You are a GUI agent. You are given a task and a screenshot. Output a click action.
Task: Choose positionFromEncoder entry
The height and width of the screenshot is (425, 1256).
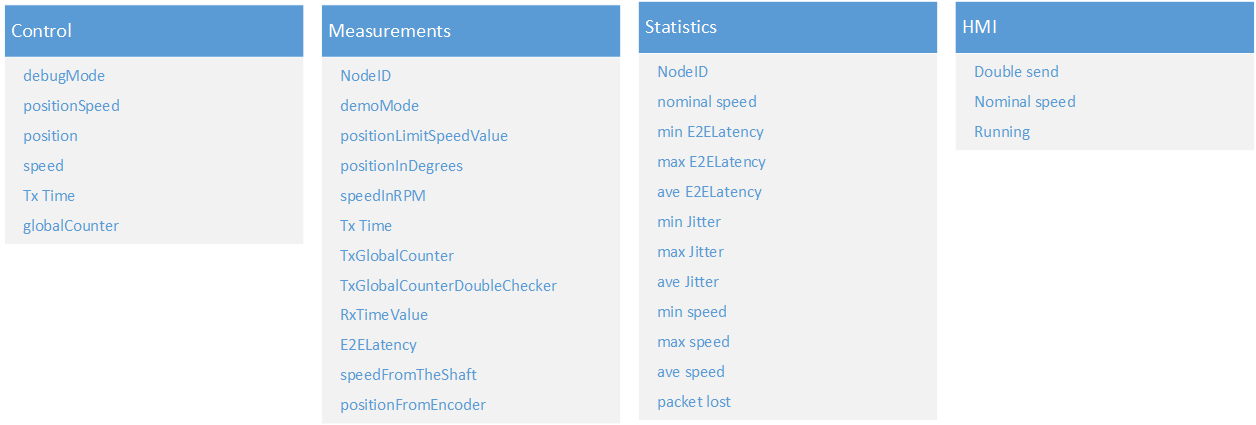pos(413,405)
